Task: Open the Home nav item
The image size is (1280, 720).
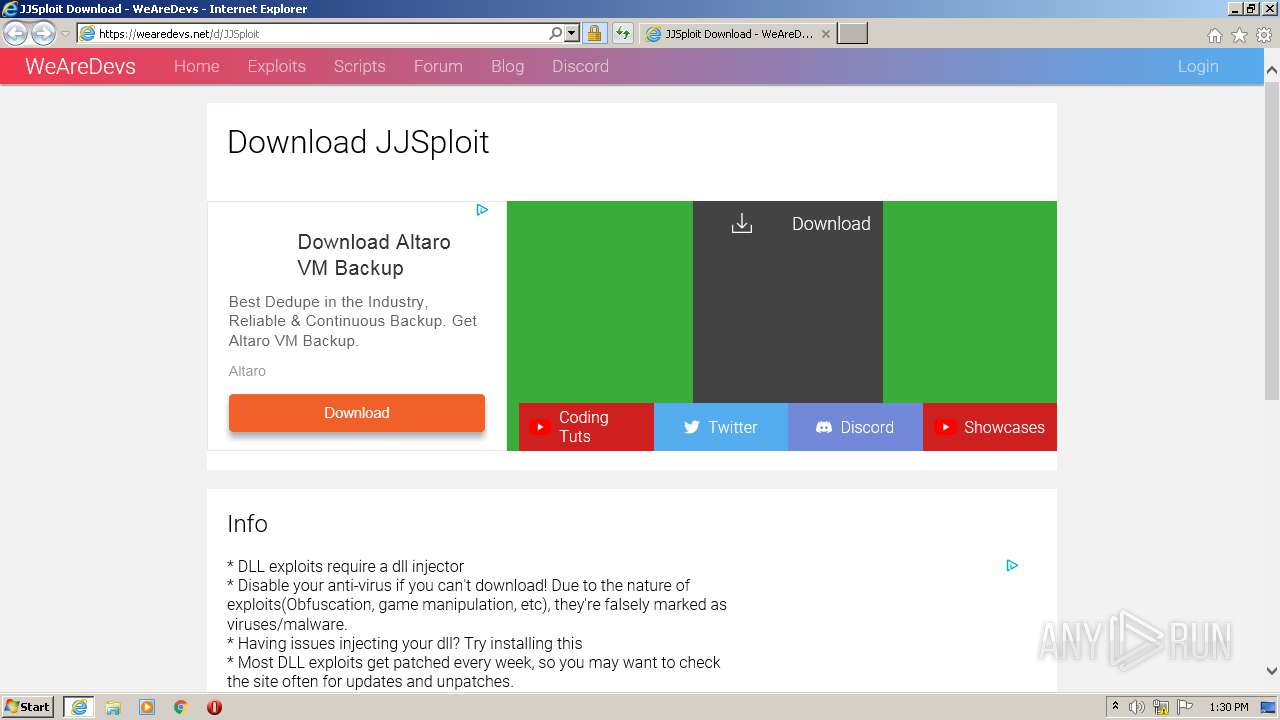Action: tap(196, 66)
